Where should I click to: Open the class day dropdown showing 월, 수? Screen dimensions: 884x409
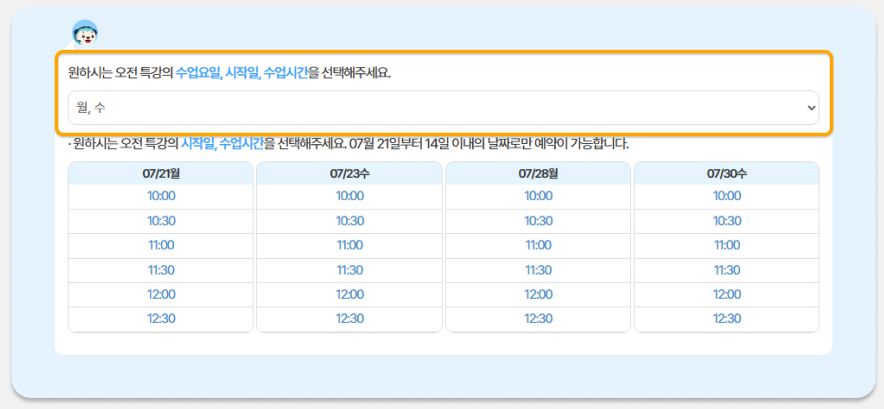point(440,108)
